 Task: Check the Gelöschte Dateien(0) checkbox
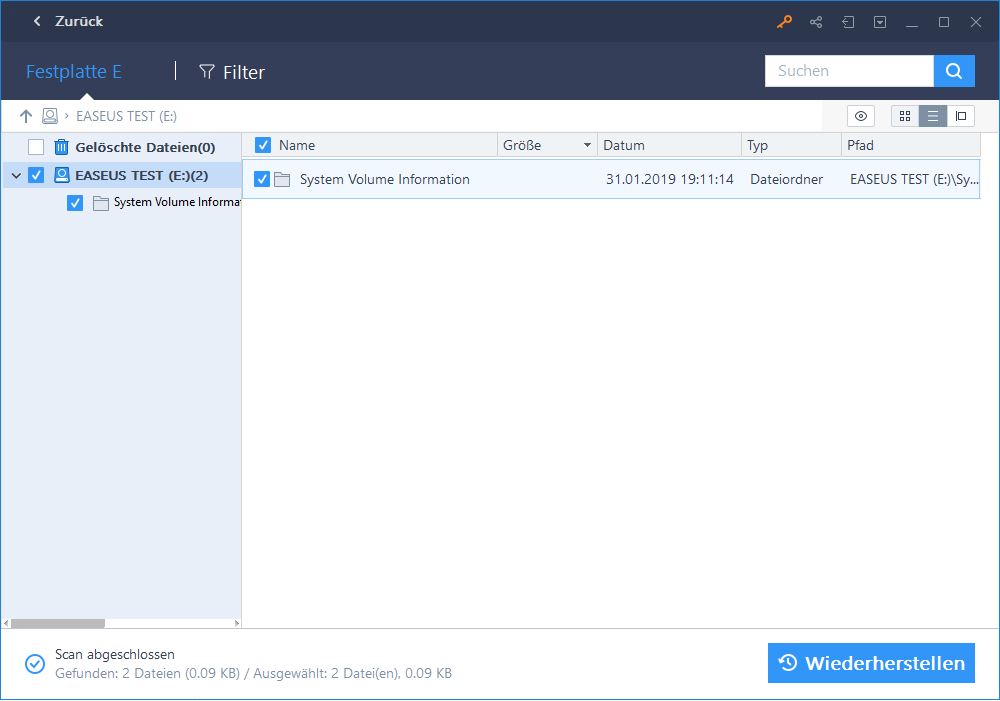pos(36,147)
